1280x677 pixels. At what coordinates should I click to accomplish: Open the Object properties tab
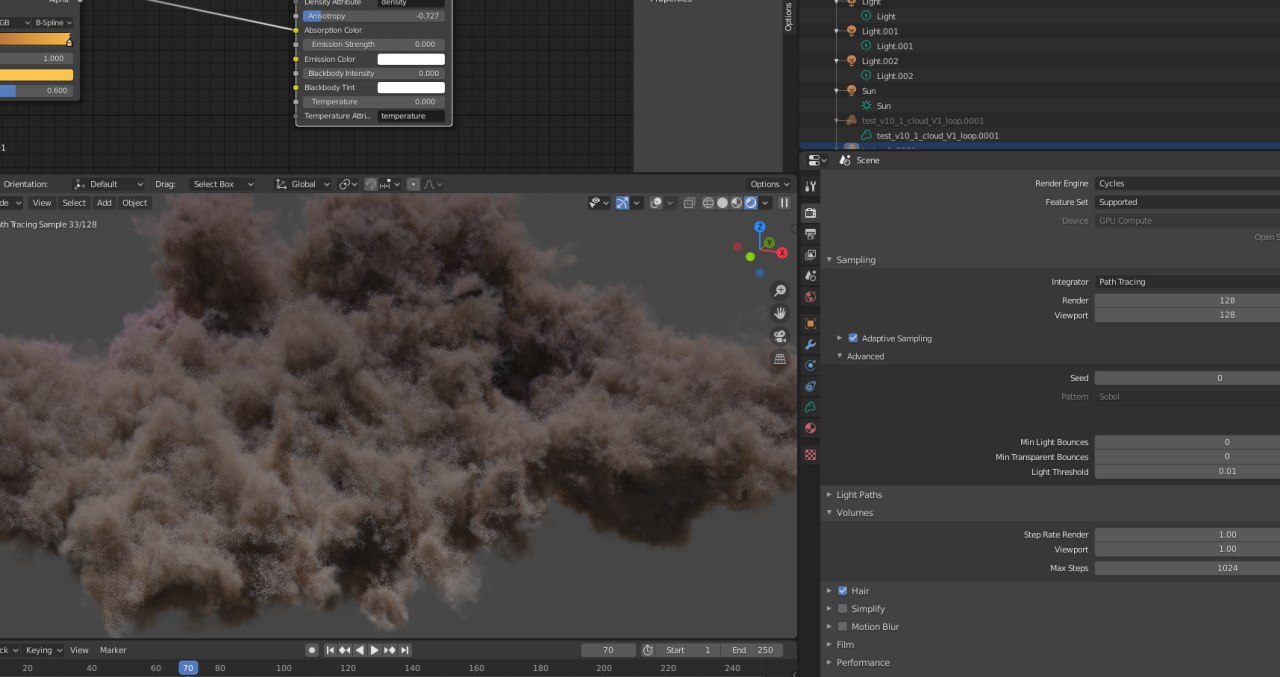810,323
